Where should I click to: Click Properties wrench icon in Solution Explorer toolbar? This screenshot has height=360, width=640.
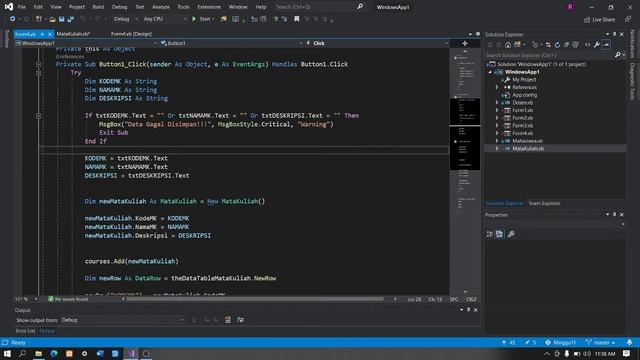(x=597, y=45)
